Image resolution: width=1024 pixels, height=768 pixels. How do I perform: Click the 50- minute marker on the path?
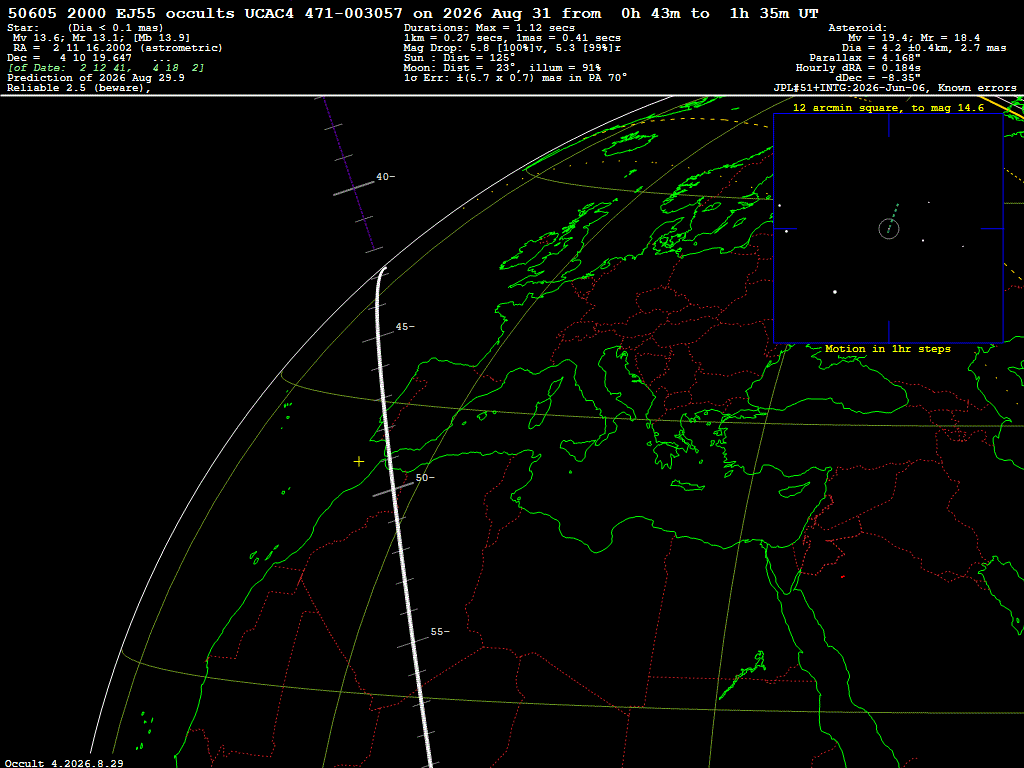click(x=424, y=478)
